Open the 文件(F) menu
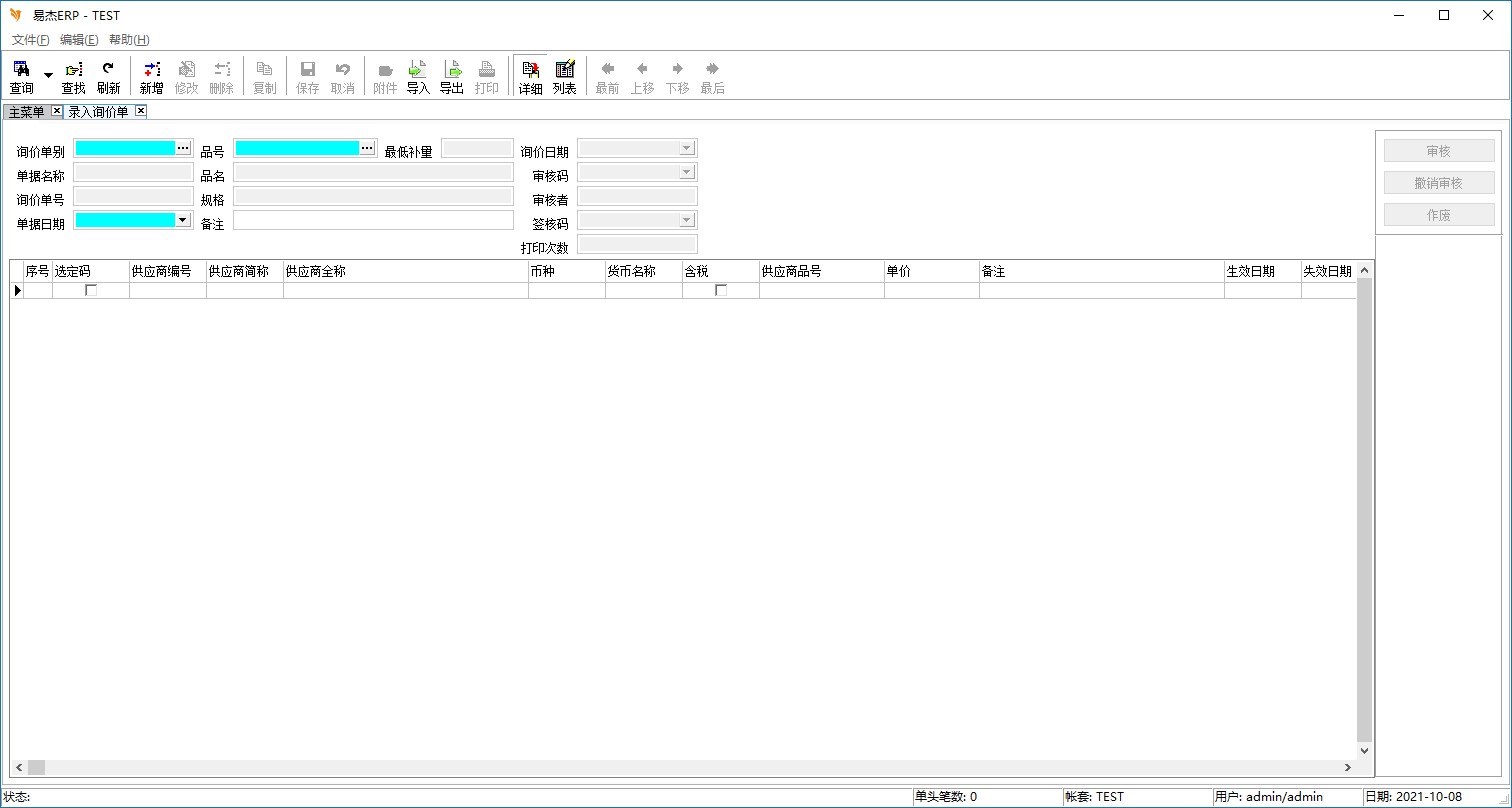1512x808 pixels. coord(30,40)
